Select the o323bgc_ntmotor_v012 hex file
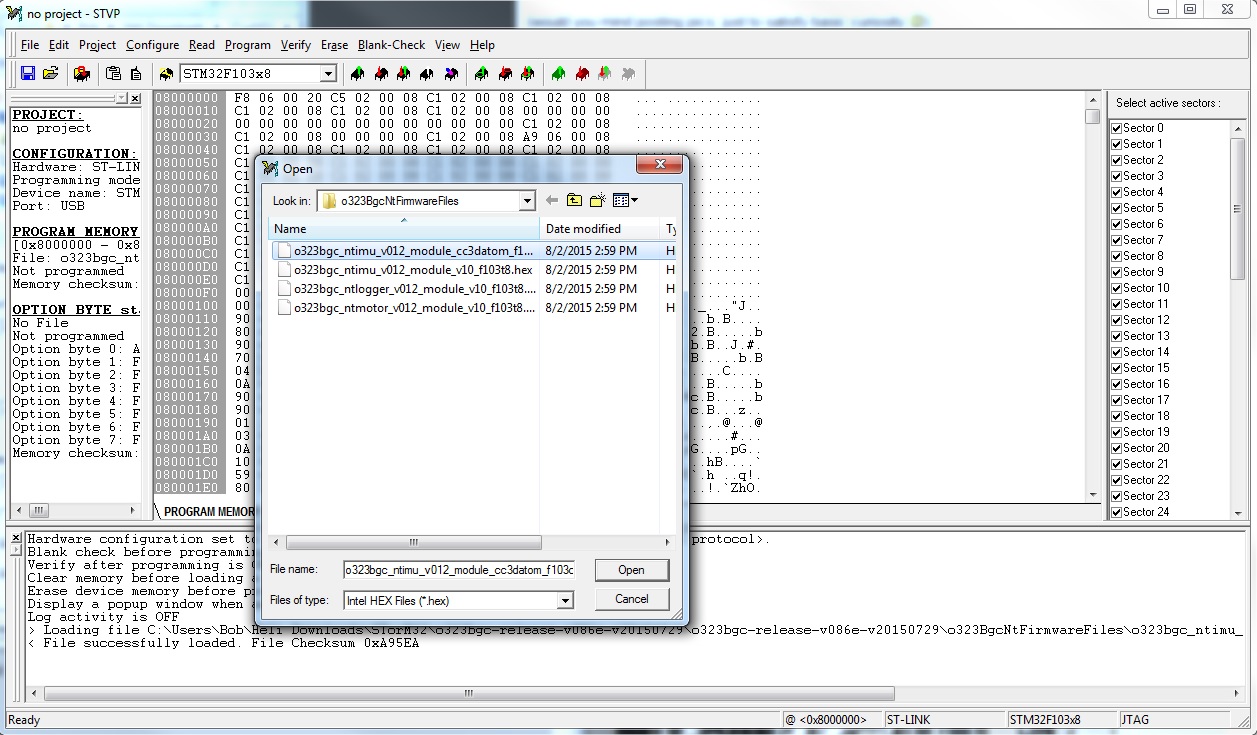The width and height of the screenshot is (1257, 735). (x=415, y=308)
